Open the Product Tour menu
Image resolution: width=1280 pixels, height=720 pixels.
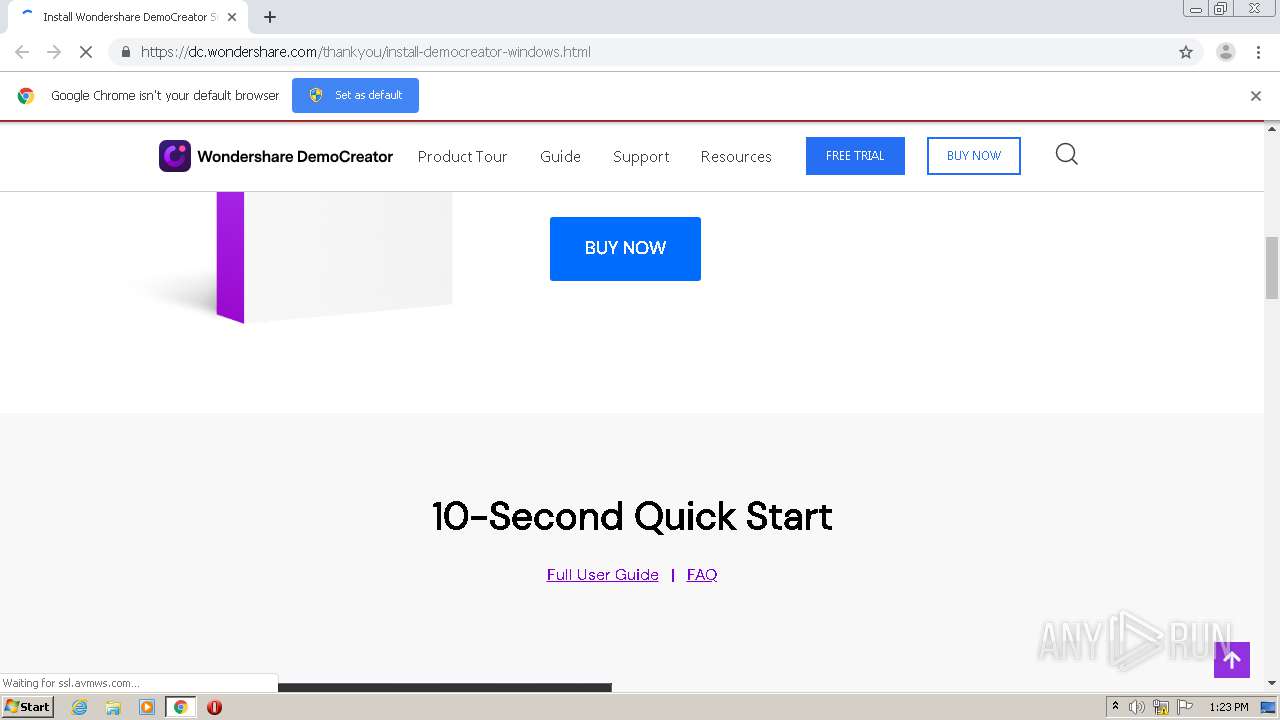click(x=462, y=156)
